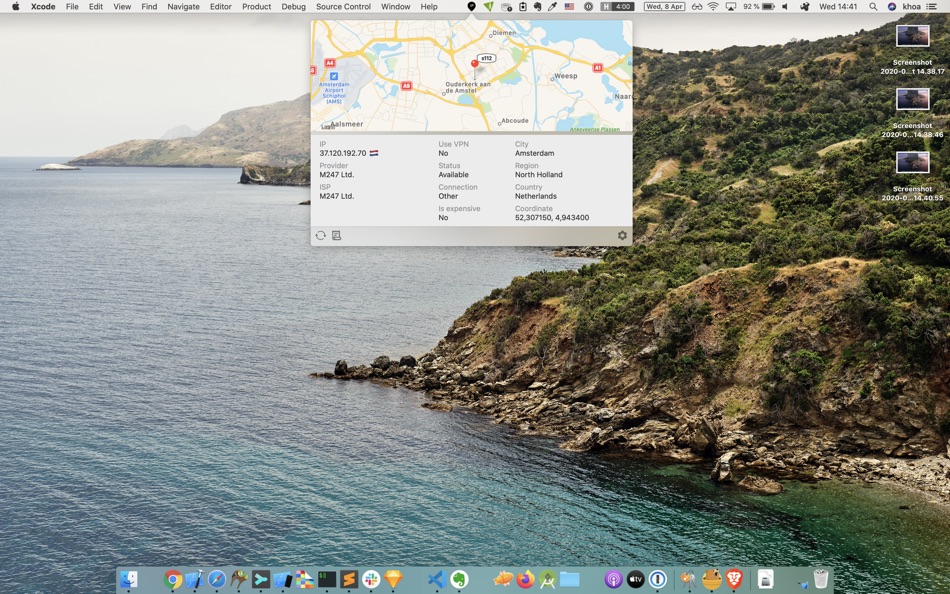Open Sublime Text from the dock
This screenshot has height=594, width=950.
pos(348,579)
